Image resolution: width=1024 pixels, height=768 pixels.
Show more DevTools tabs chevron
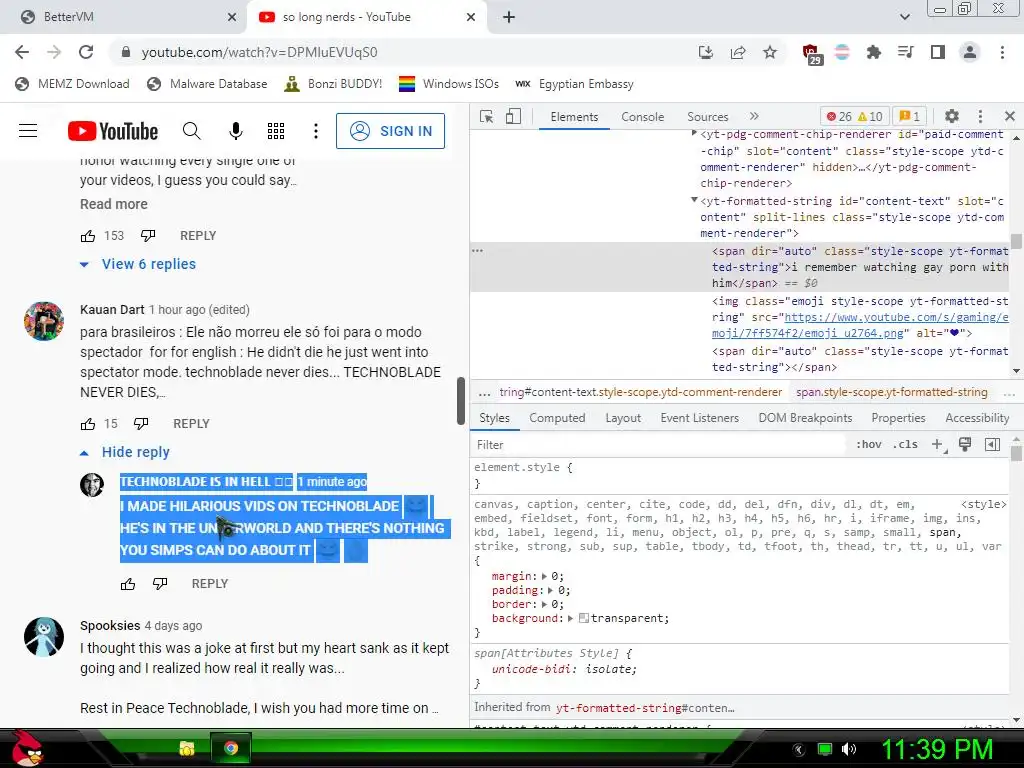tap(754, 116)
